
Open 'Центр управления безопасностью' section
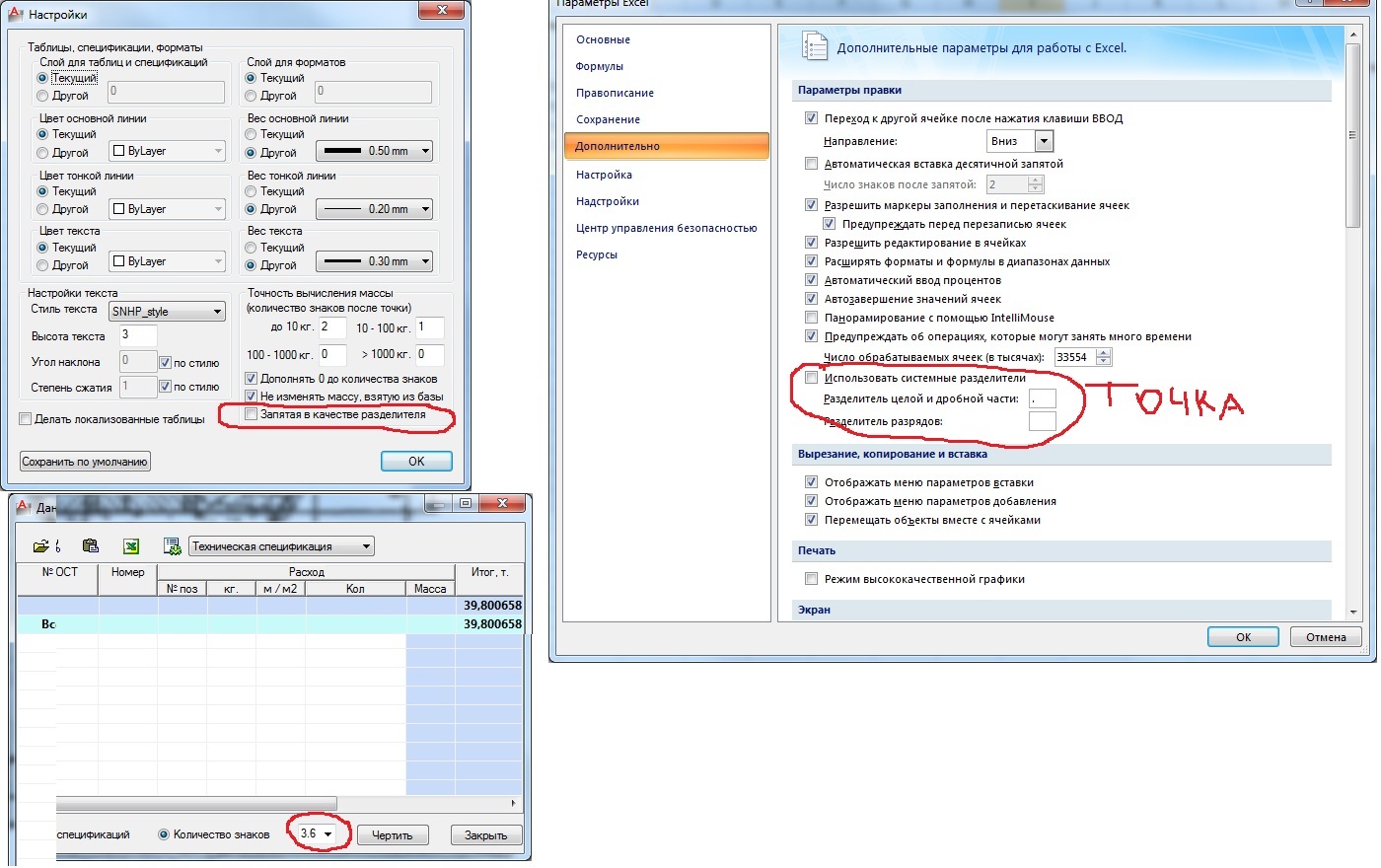666,229
